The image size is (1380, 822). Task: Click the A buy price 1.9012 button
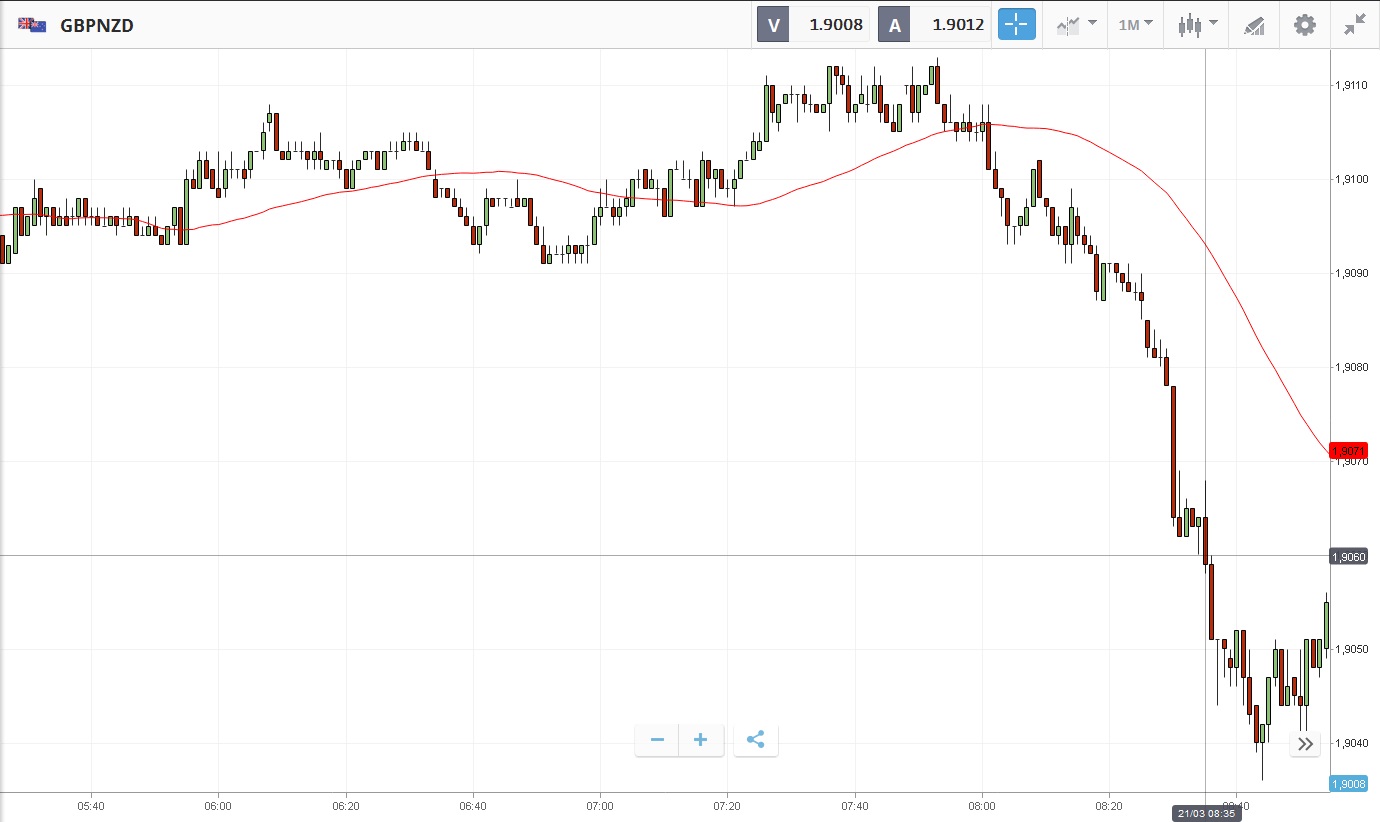(x=934, y=25)
